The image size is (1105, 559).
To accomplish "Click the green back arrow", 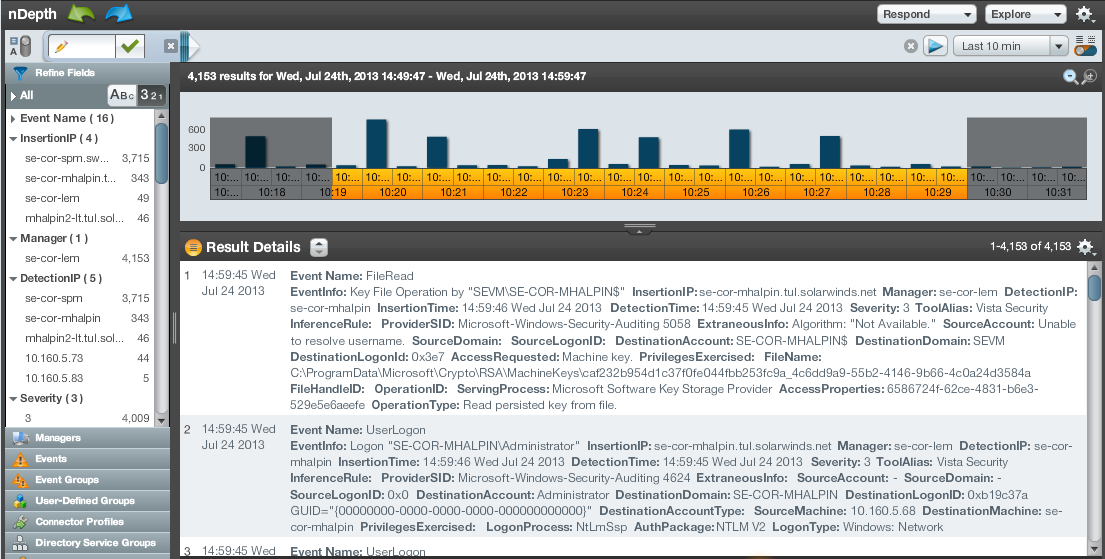I will pos(81,13).
